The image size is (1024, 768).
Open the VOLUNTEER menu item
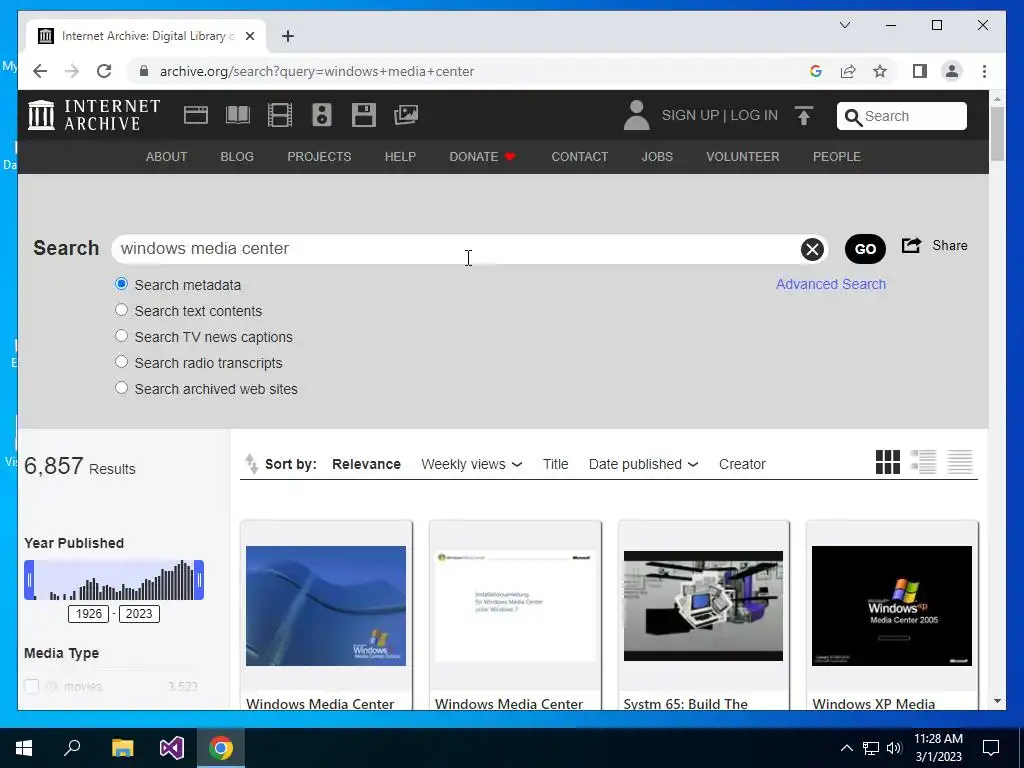coord(743,157)
